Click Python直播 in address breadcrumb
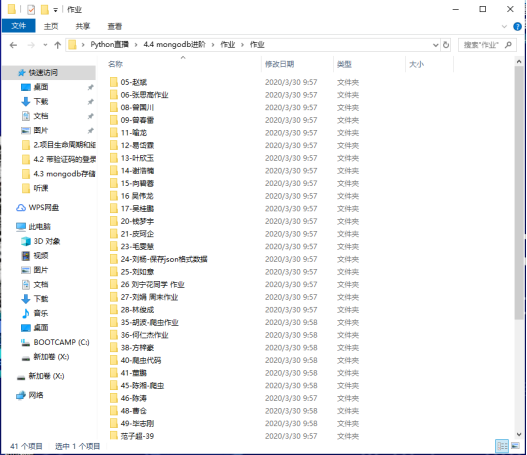The height and width of the screenshot is (455, 527). [110, 45]
